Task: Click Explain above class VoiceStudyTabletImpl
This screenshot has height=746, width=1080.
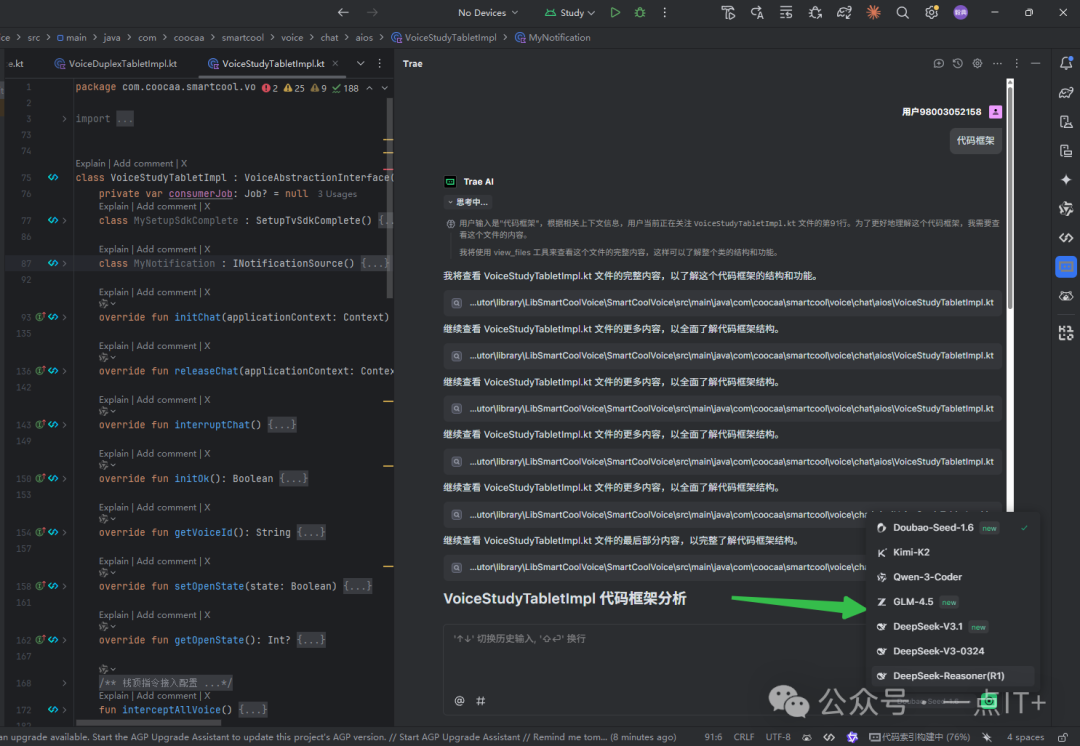Action: tap(90, 163)
